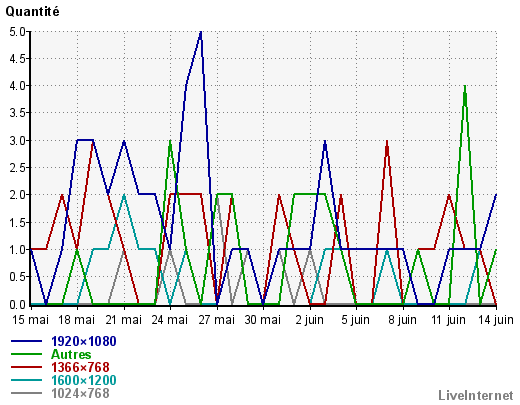Click the 1920×1080 legend label
The width and height of the screenshot is (520, 405).
[84, 341]
